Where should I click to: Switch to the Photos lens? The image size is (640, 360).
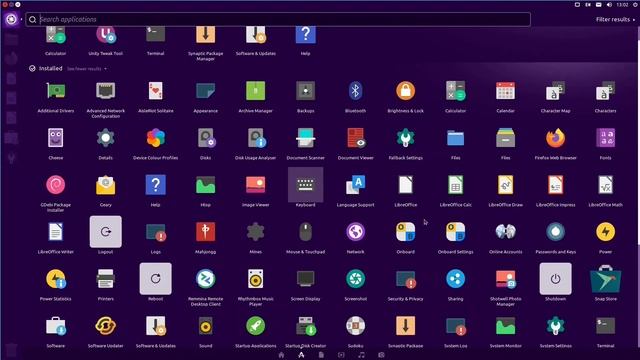[x=381, y=355]
